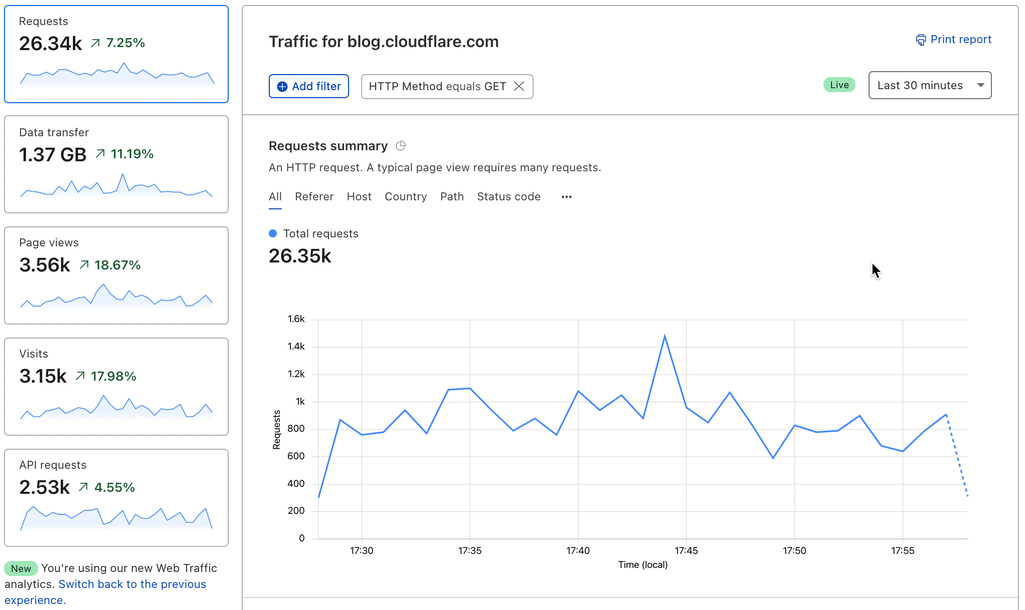Image resolution: width=1025 pixels, height=610 pixels.
Task: Click the plus icon in Add filter
Action: coord(282,86)
